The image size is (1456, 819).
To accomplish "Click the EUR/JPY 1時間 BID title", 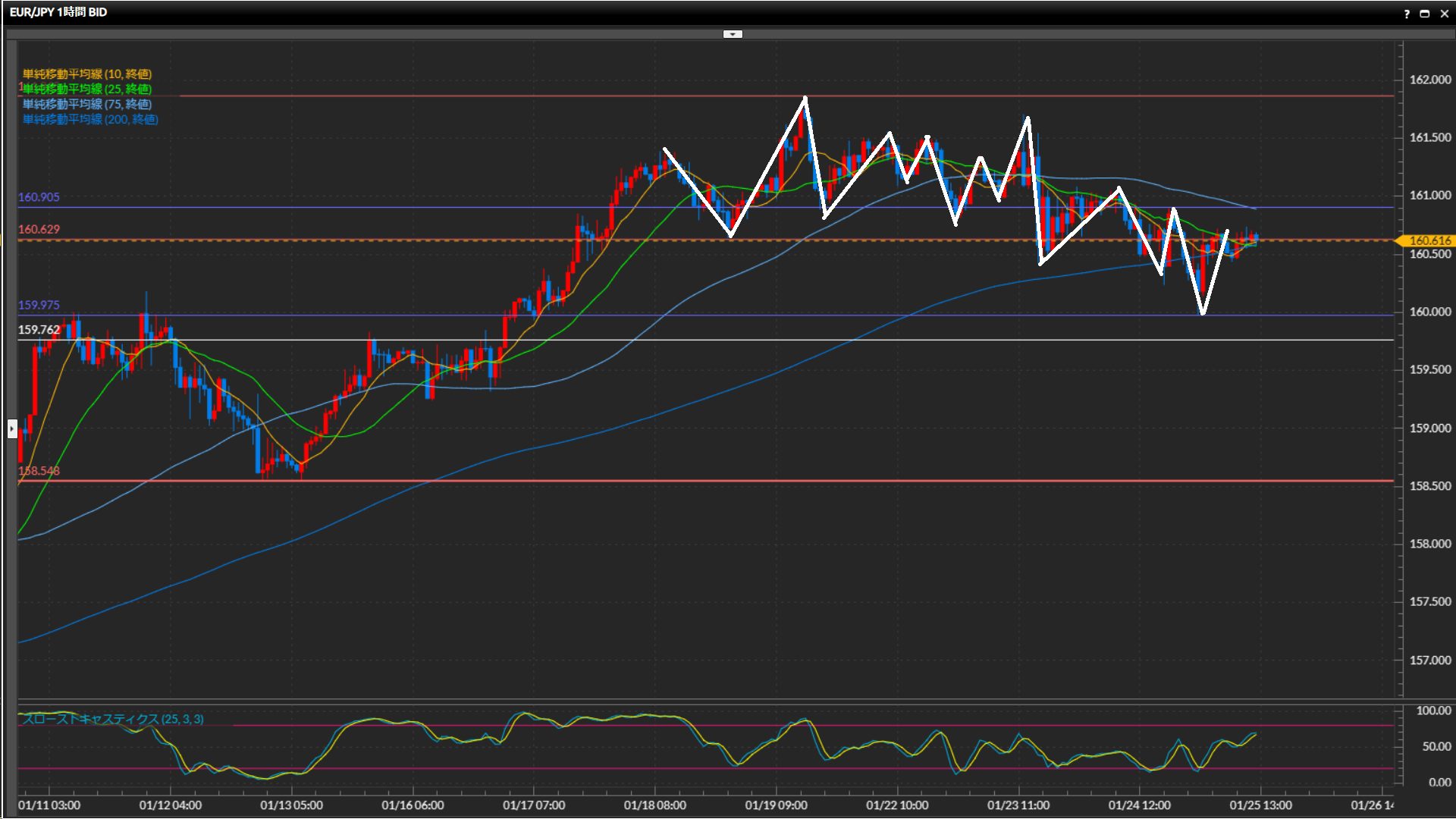I will coord(58,12).
